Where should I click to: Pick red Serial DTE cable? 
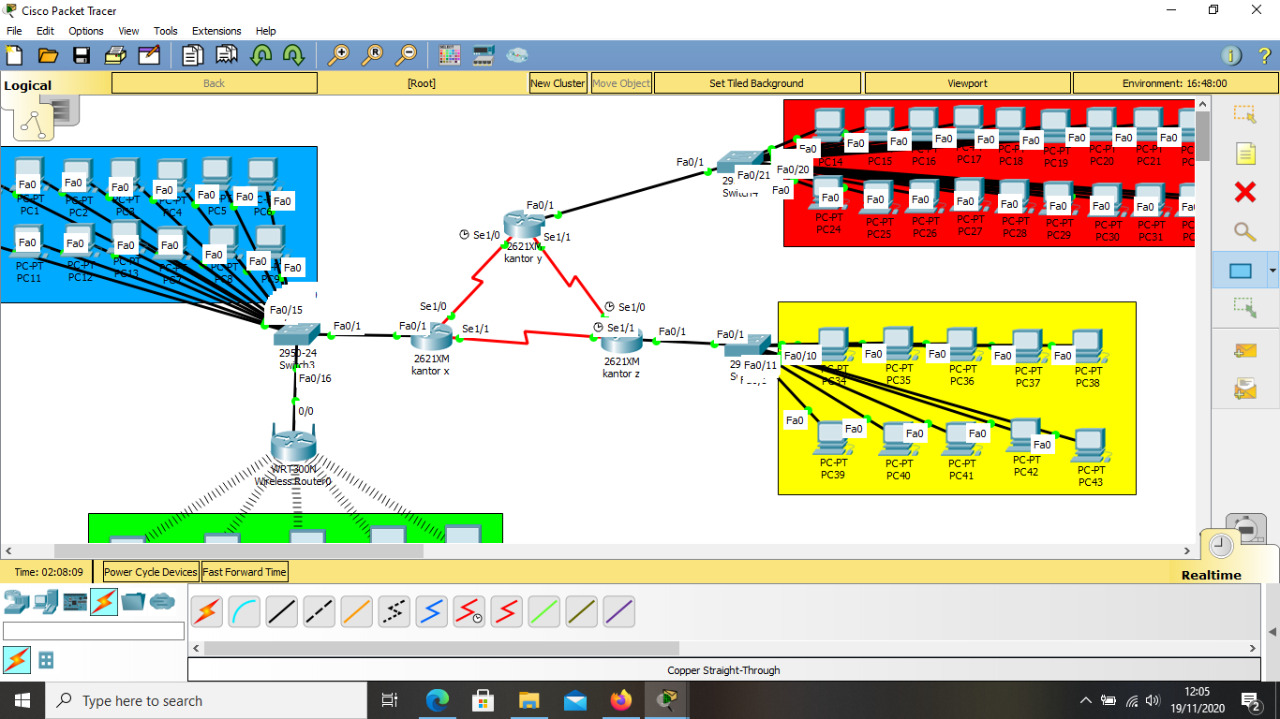[507, 611]
